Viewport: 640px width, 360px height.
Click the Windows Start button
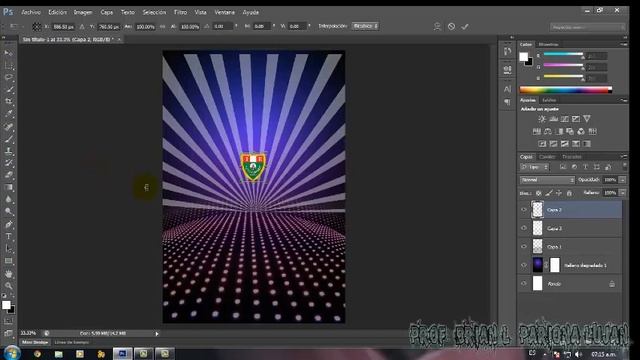(11, 353)
